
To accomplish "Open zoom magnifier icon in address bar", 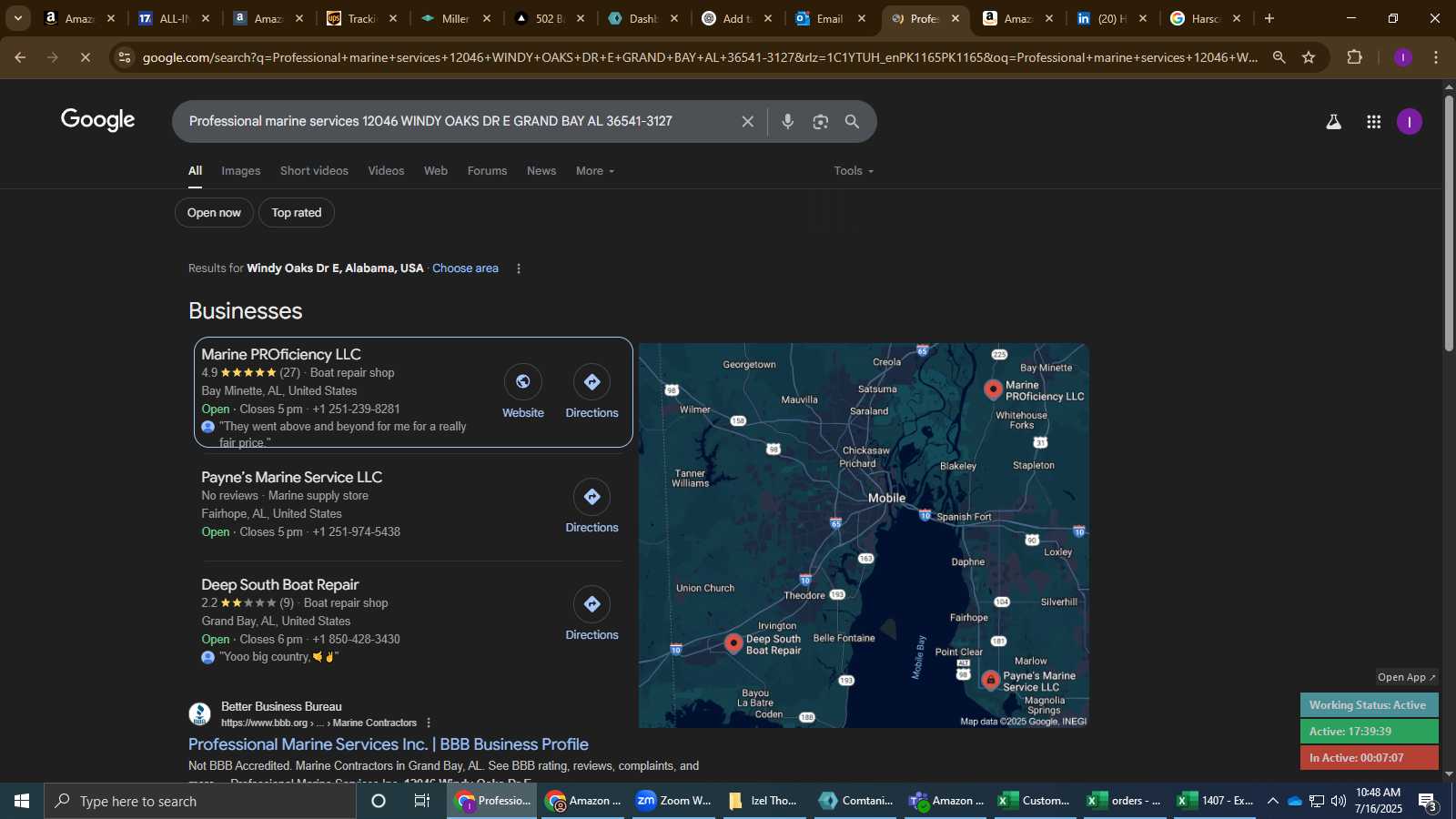I will click(1279, 57).
